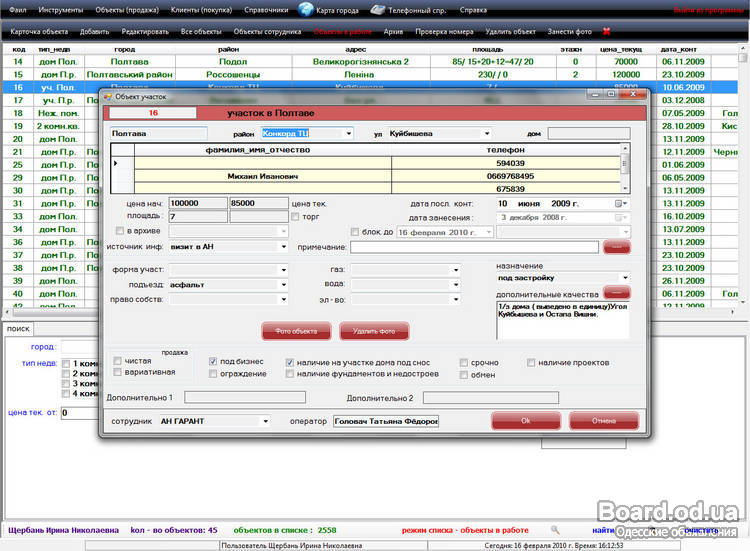Viewport: 750px width, 551px height.
Task: Enable the срочно checkbox
Action: click(465, 362)
